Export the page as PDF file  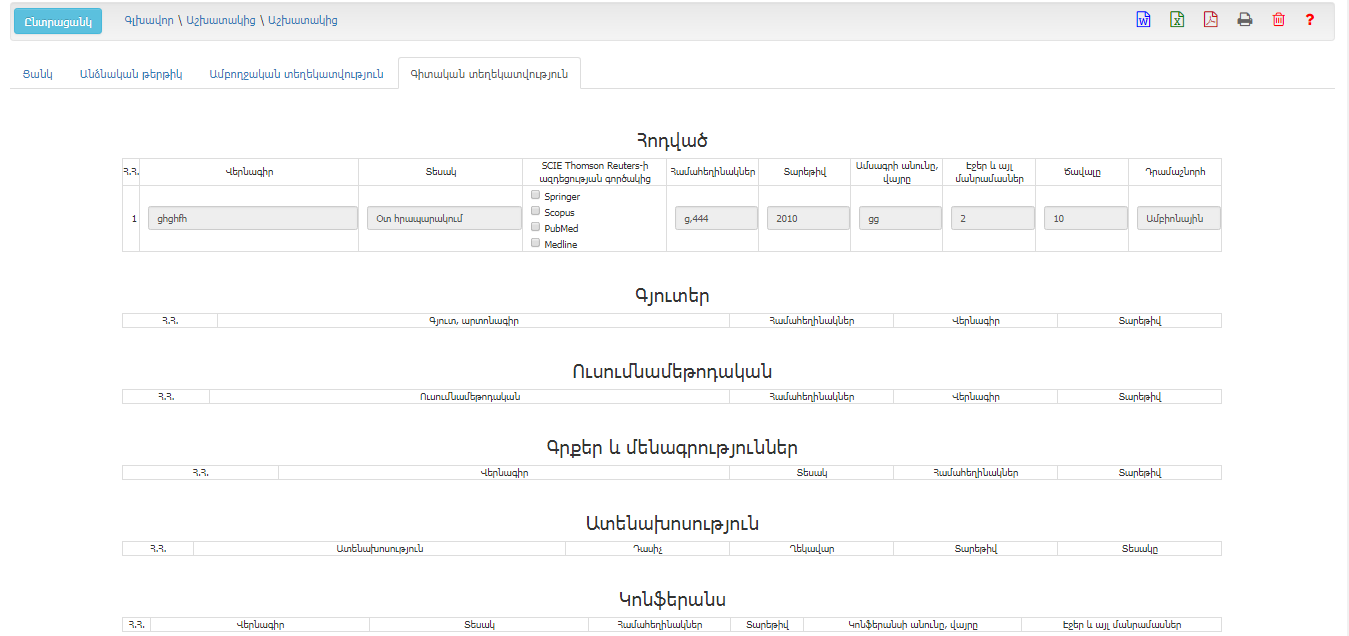1210,20
